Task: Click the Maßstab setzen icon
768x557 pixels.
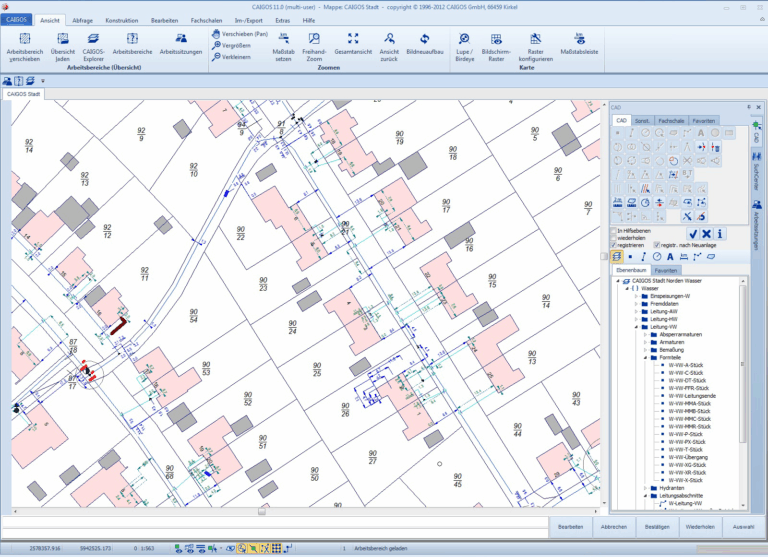Action: coord(283,39)
